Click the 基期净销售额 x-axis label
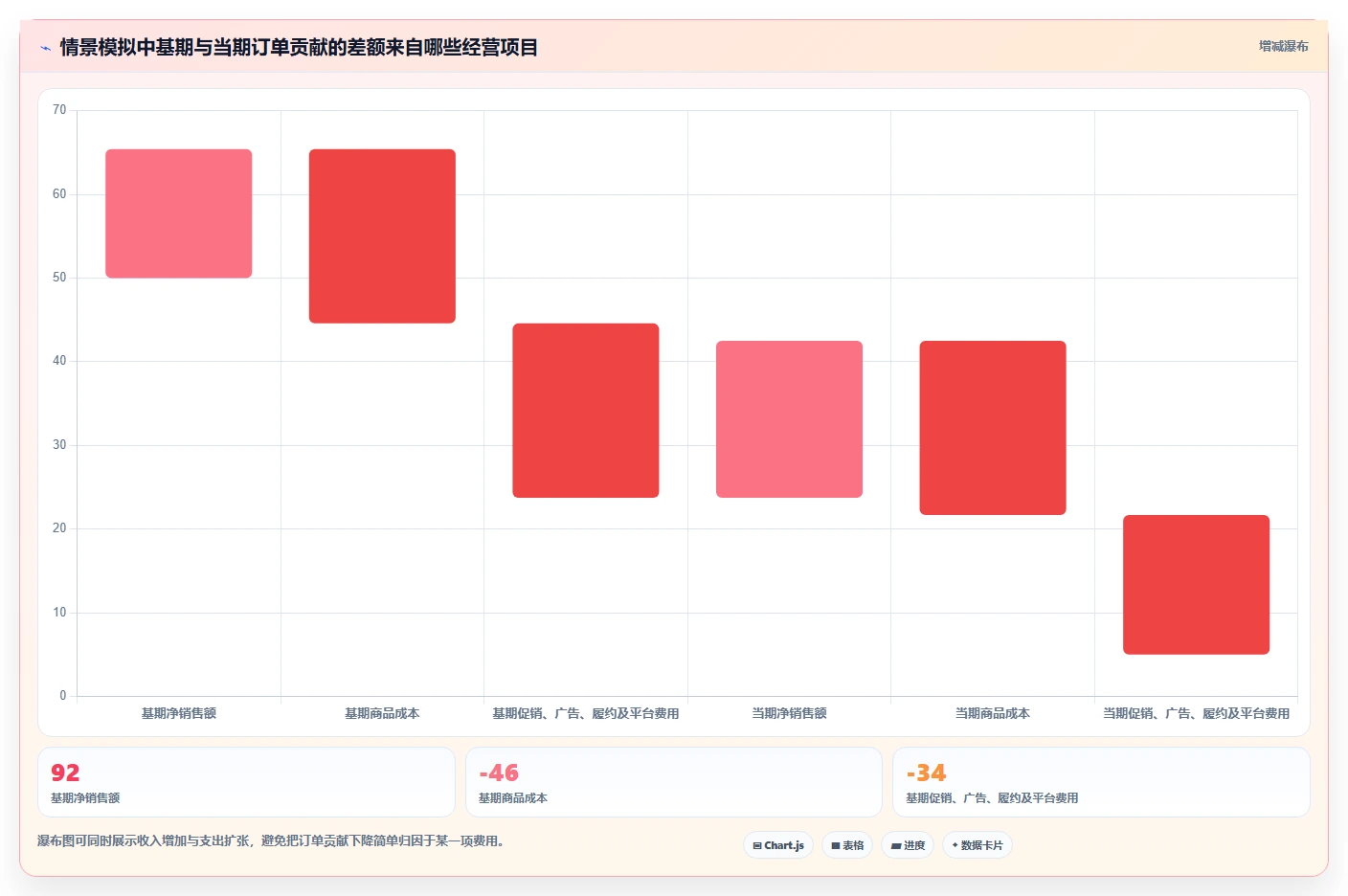Screen dimensions: 1348x896 point(179,713)
